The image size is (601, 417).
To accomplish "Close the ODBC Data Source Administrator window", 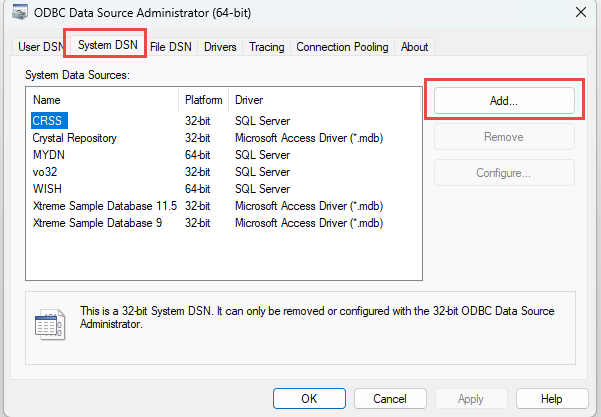I will tap(581, 12).
